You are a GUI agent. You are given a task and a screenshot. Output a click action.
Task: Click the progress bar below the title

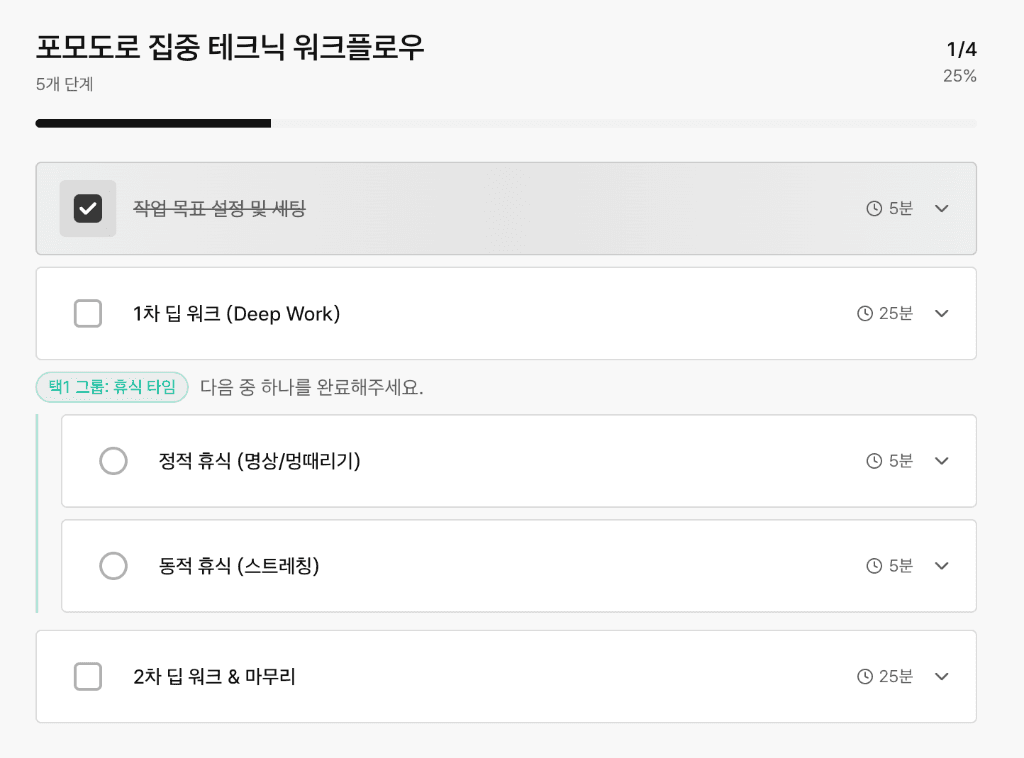(x=506, y=123)
